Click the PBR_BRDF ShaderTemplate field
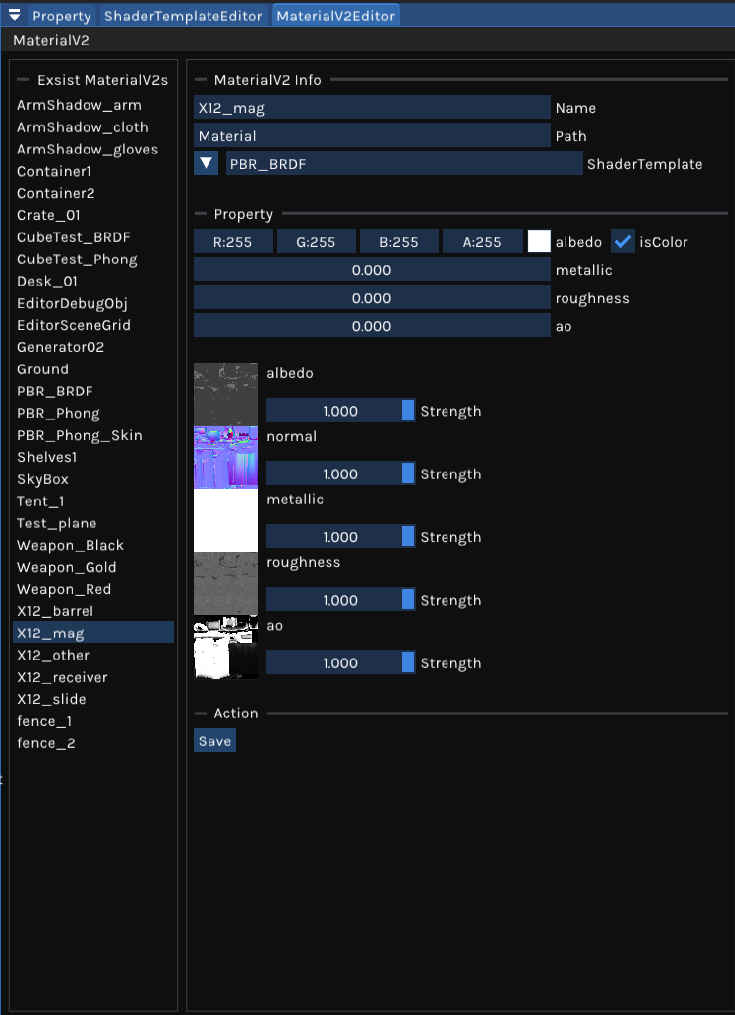Image resolution: width=735 pixels, height=1015 pixels. 404,163
